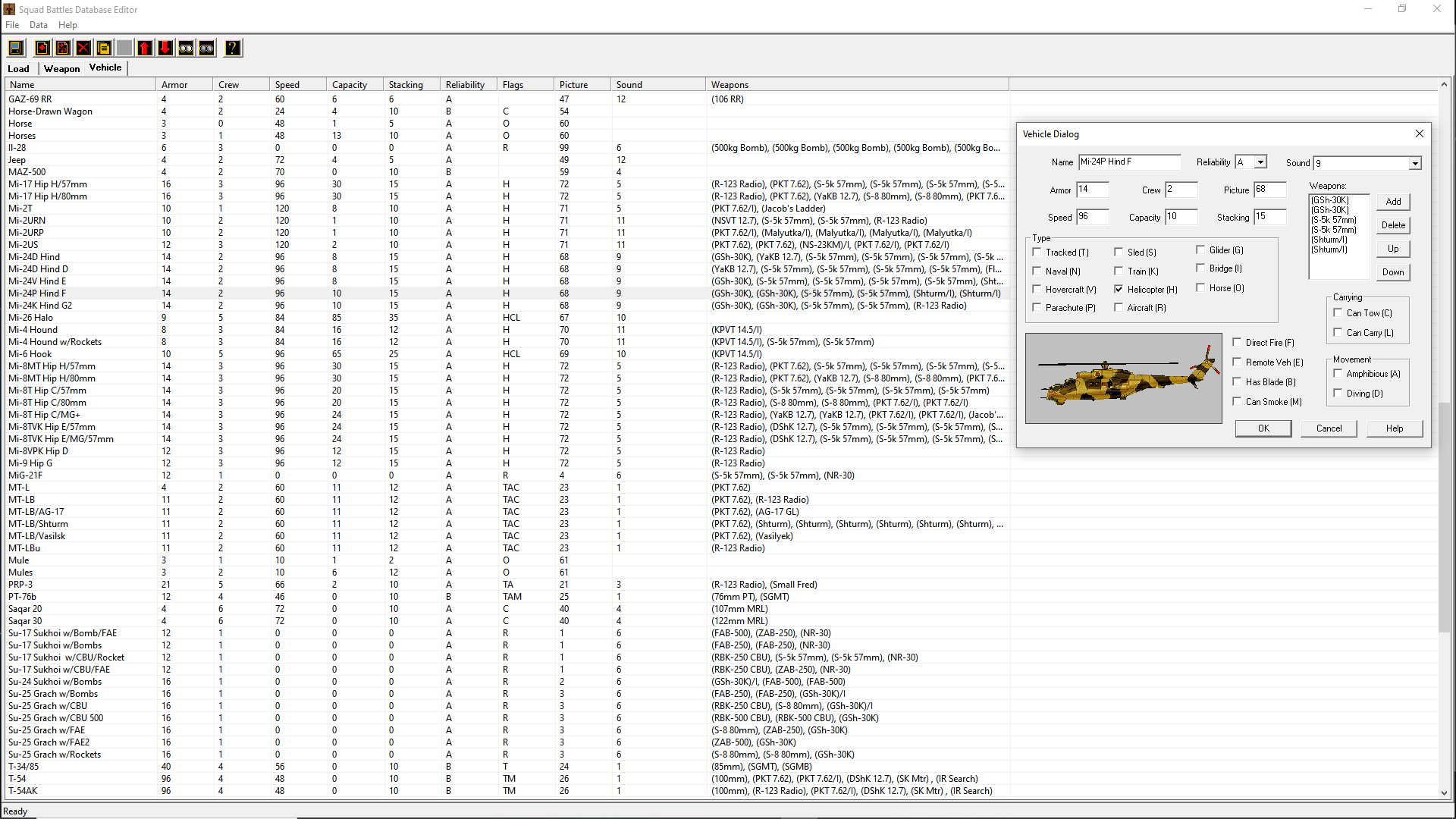Click the Save floppy disk toolbar icon
1456x819 pixels.
(x=16, y=49)
